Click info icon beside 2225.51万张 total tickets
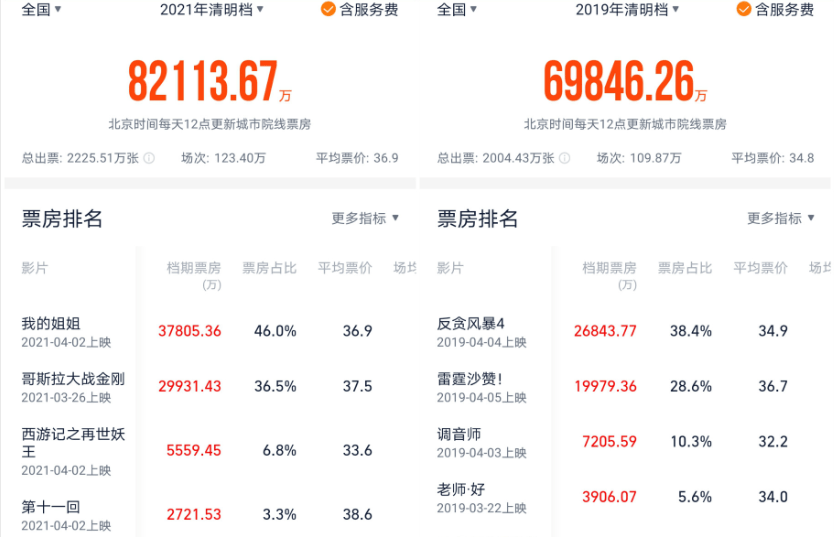834x537 pixels. point(149,158)
